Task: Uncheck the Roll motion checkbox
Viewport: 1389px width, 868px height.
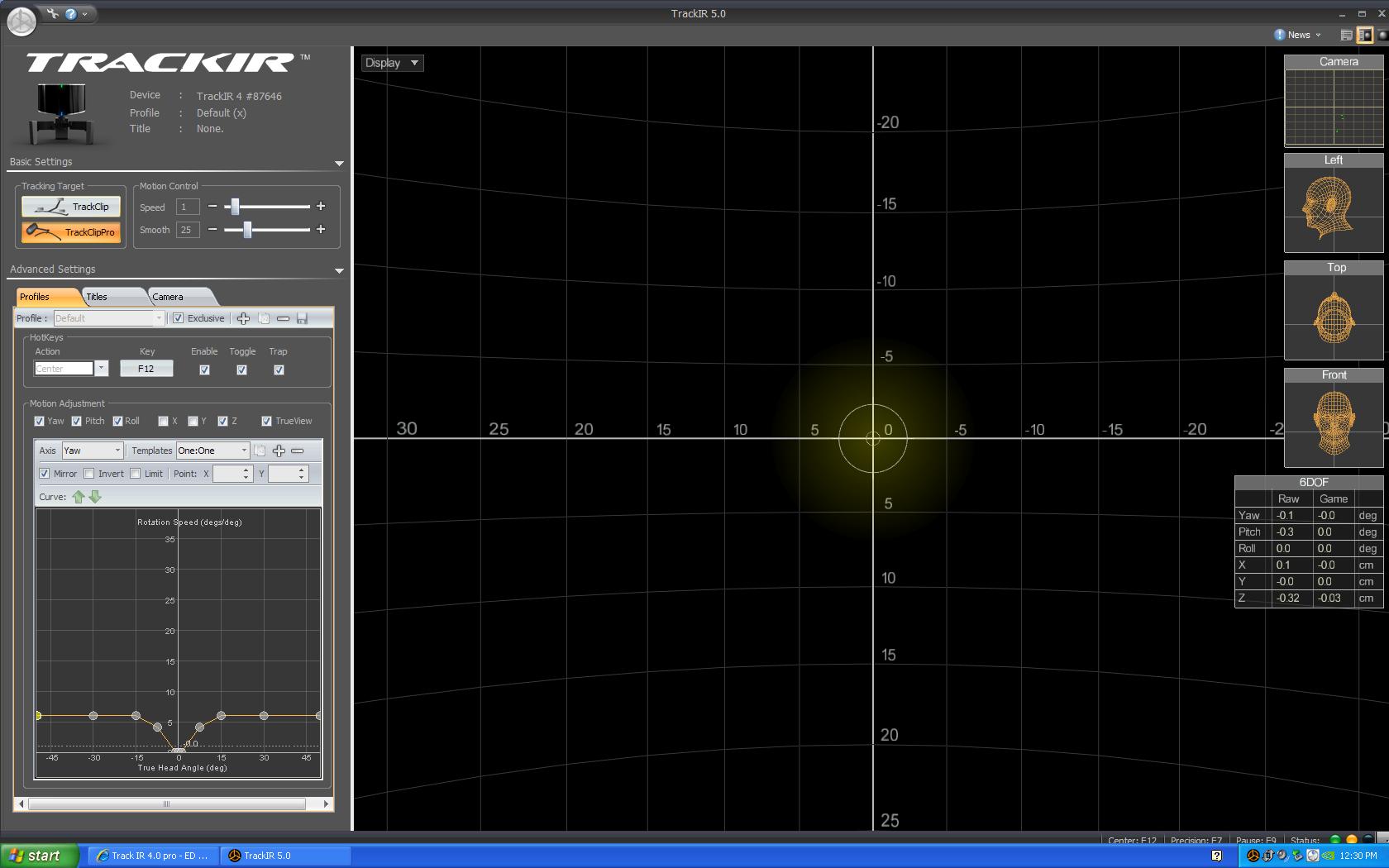Action: tap(117, 421)
